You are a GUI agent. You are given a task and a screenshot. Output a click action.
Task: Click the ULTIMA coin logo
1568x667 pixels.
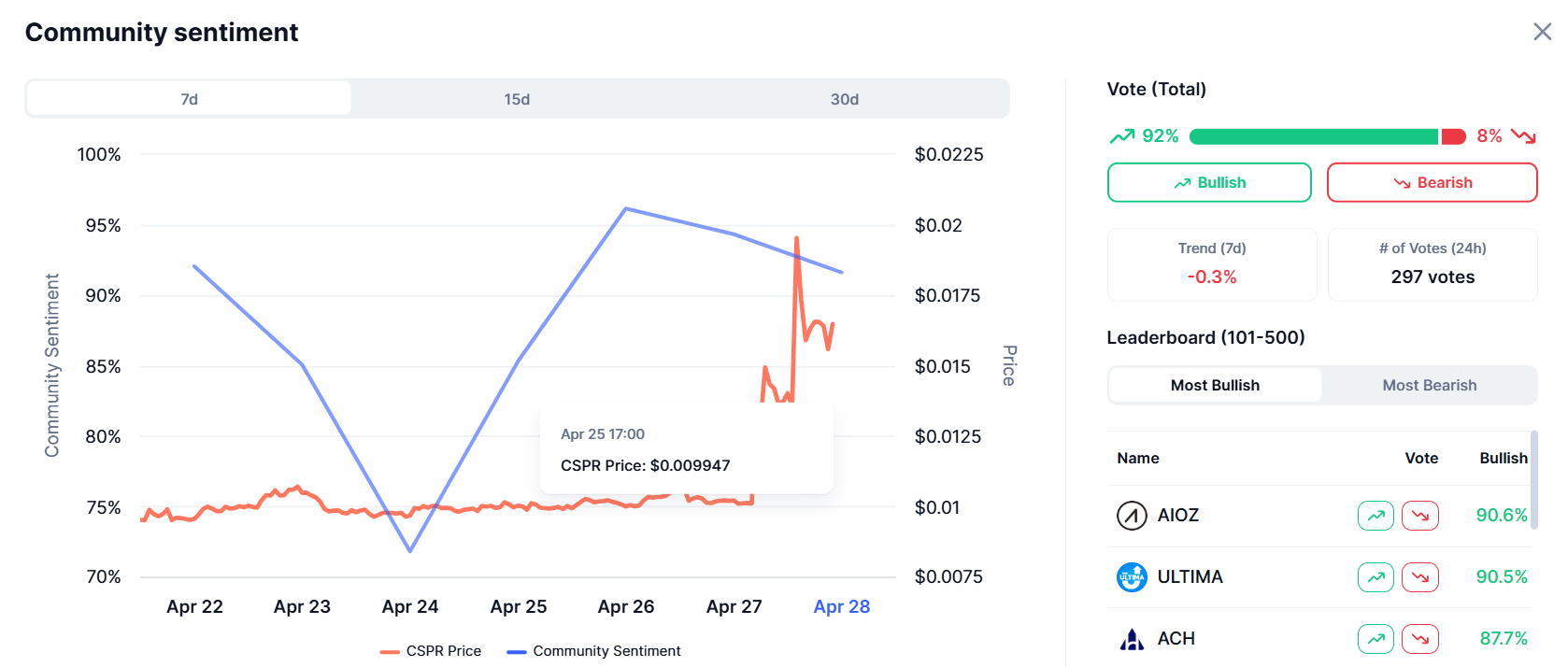point(1132,577)
